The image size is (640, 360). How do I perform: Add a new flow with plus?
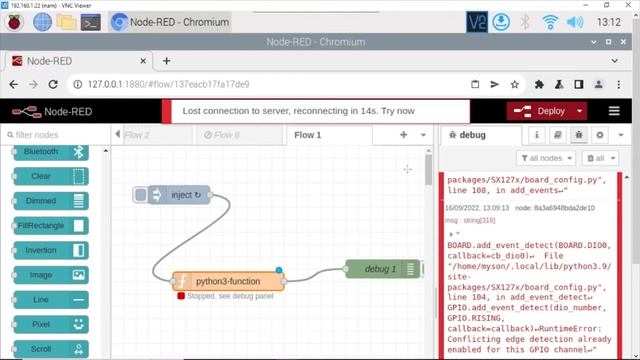403,135
